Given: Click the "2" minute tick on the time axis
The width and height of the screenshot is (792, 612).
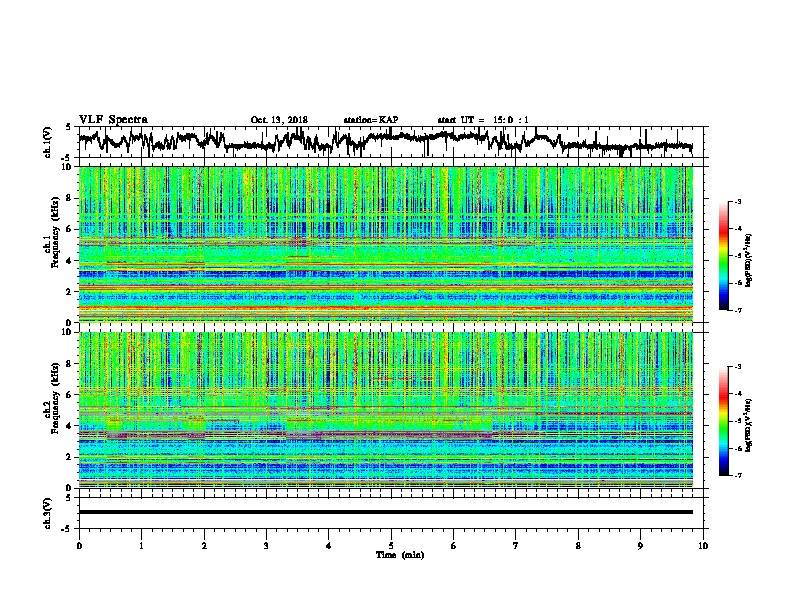Looking at the screenshot, I should point(204,546).
